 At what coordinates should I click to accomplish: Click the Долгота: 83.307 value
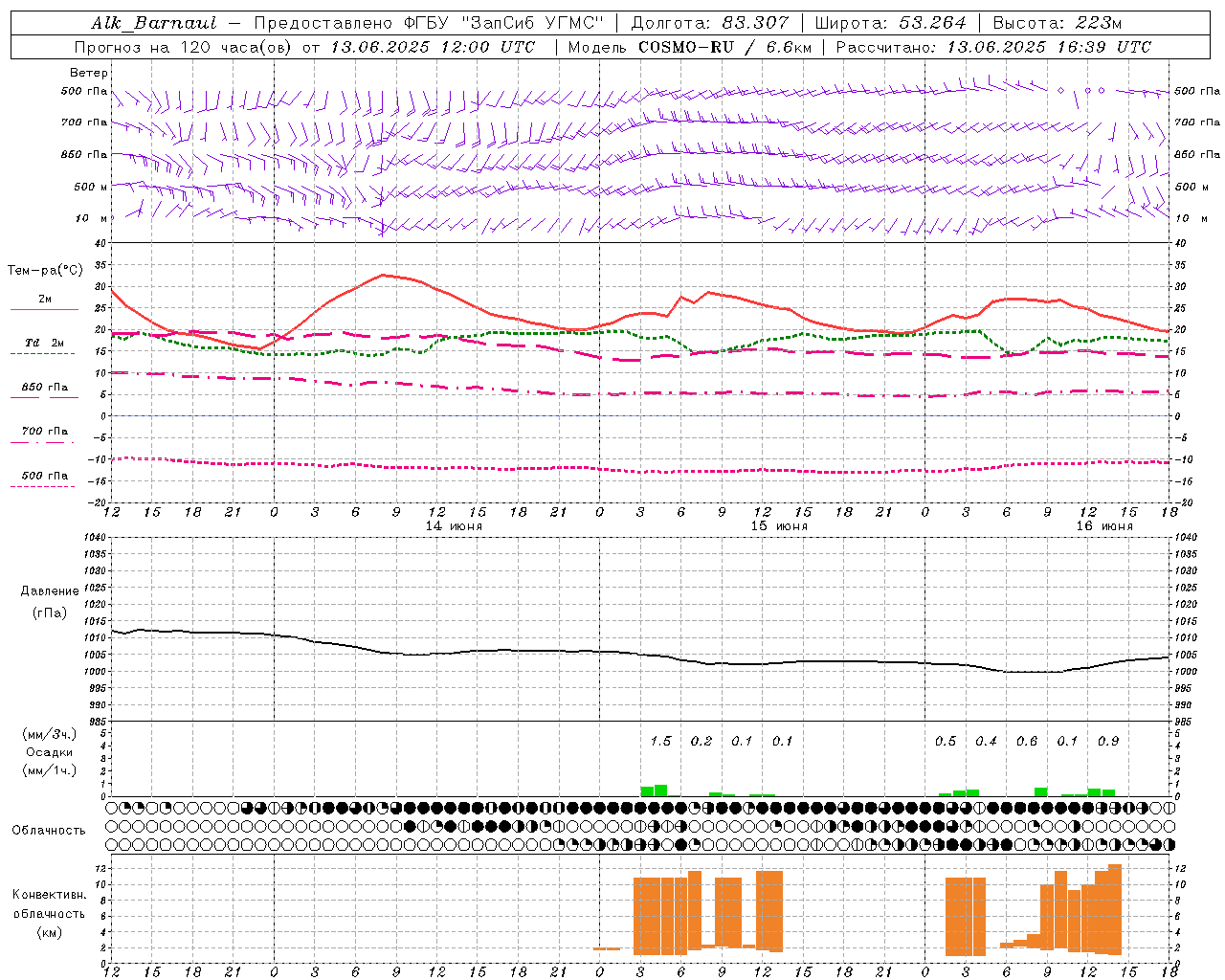tap(710, 23)
